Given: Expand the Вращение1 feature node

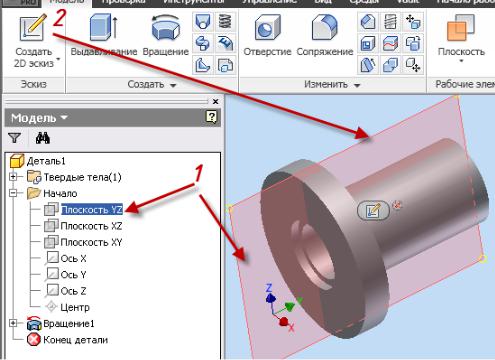Looking at the screenshot, I should click(x=13, y=323).
